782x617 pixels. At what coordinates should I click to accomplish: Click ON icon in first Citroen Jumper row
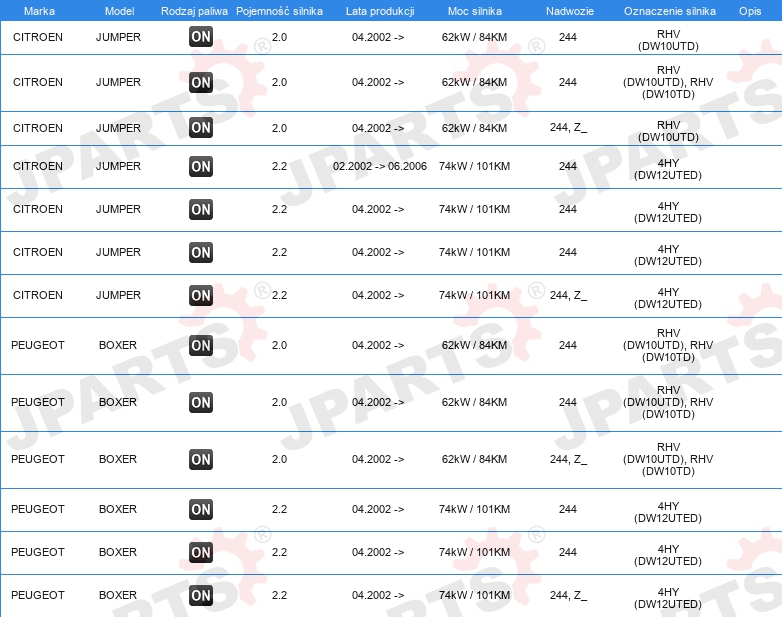pos(201,36)
